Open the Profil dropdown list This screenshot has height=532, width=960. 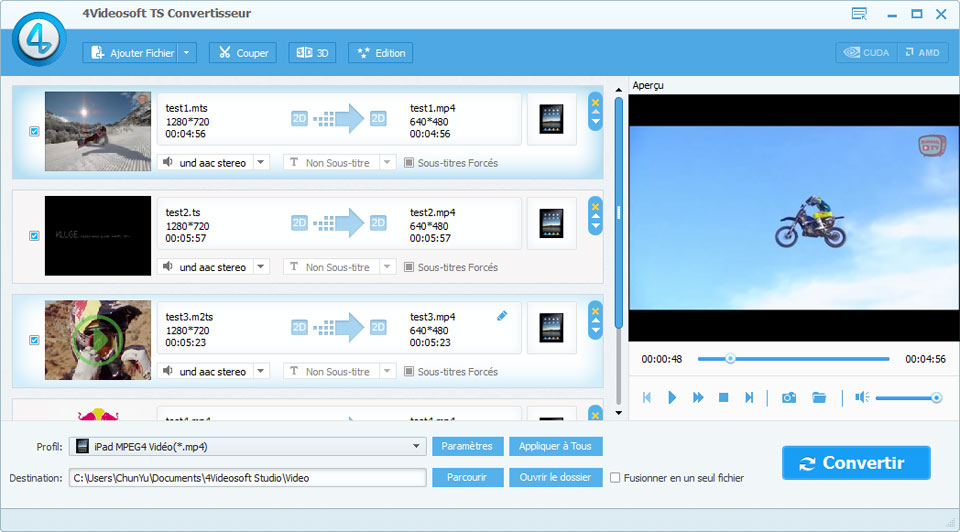(416, 446)
